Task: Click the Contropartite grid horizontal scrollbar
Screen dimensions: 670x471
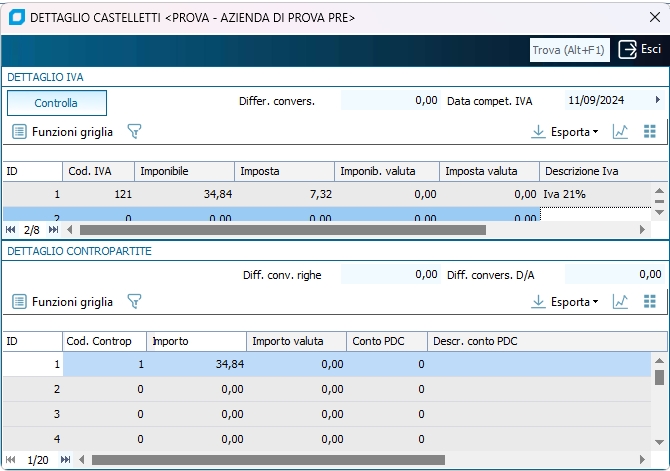Action: (x=268, y=460)
